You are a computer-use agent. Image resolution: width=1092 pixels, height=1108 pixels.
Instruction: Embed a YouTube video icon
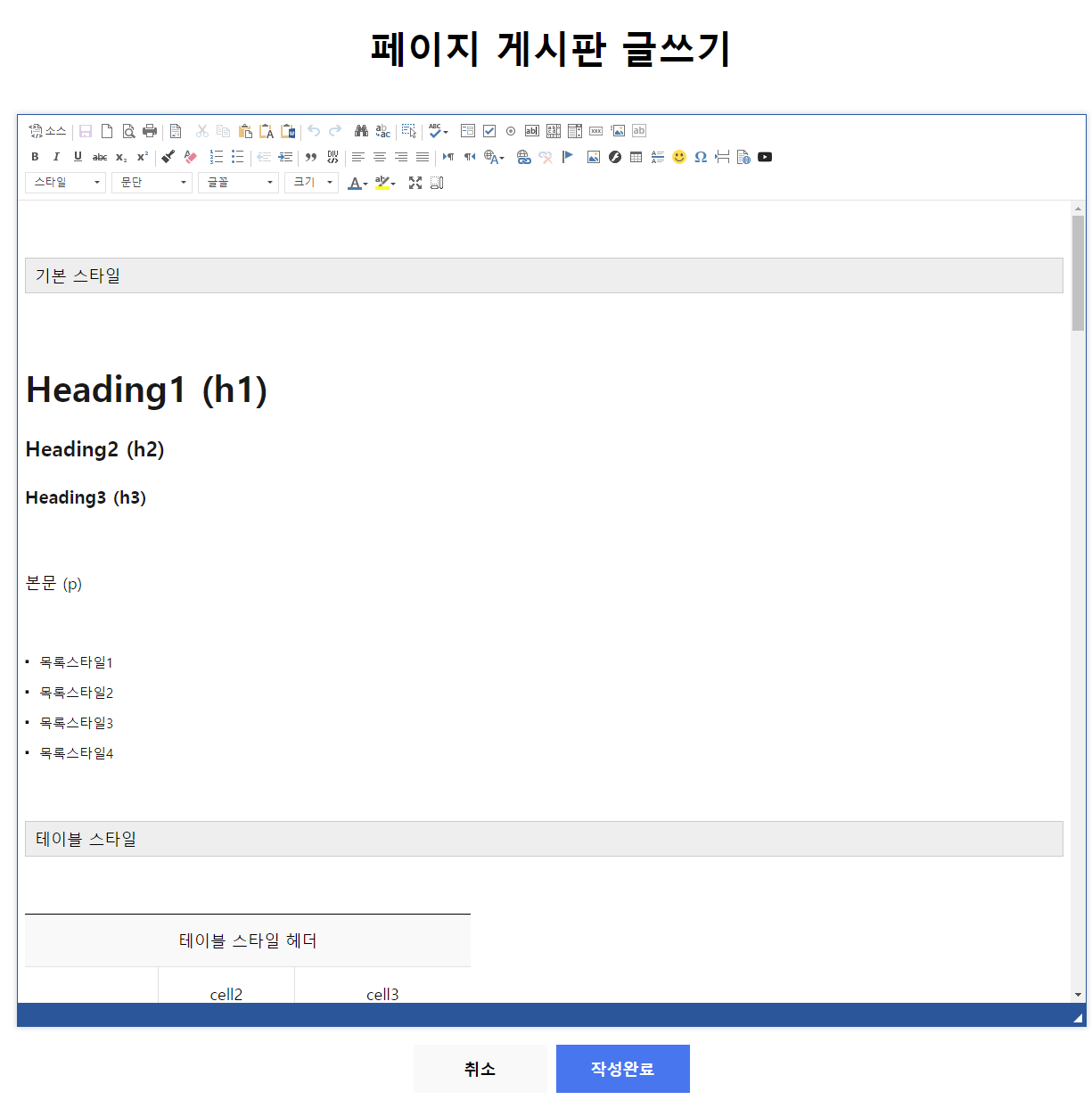click(x=765, y=157)
